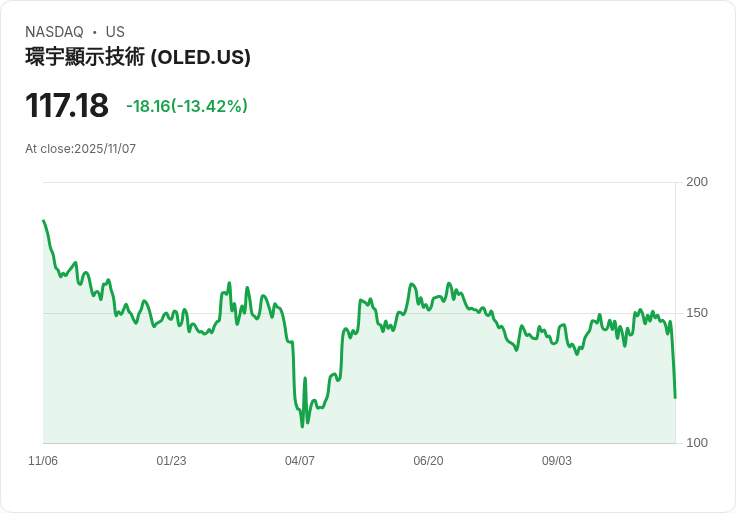Click the -13.42% percentage change
The image size is (736, 513).
211,106
